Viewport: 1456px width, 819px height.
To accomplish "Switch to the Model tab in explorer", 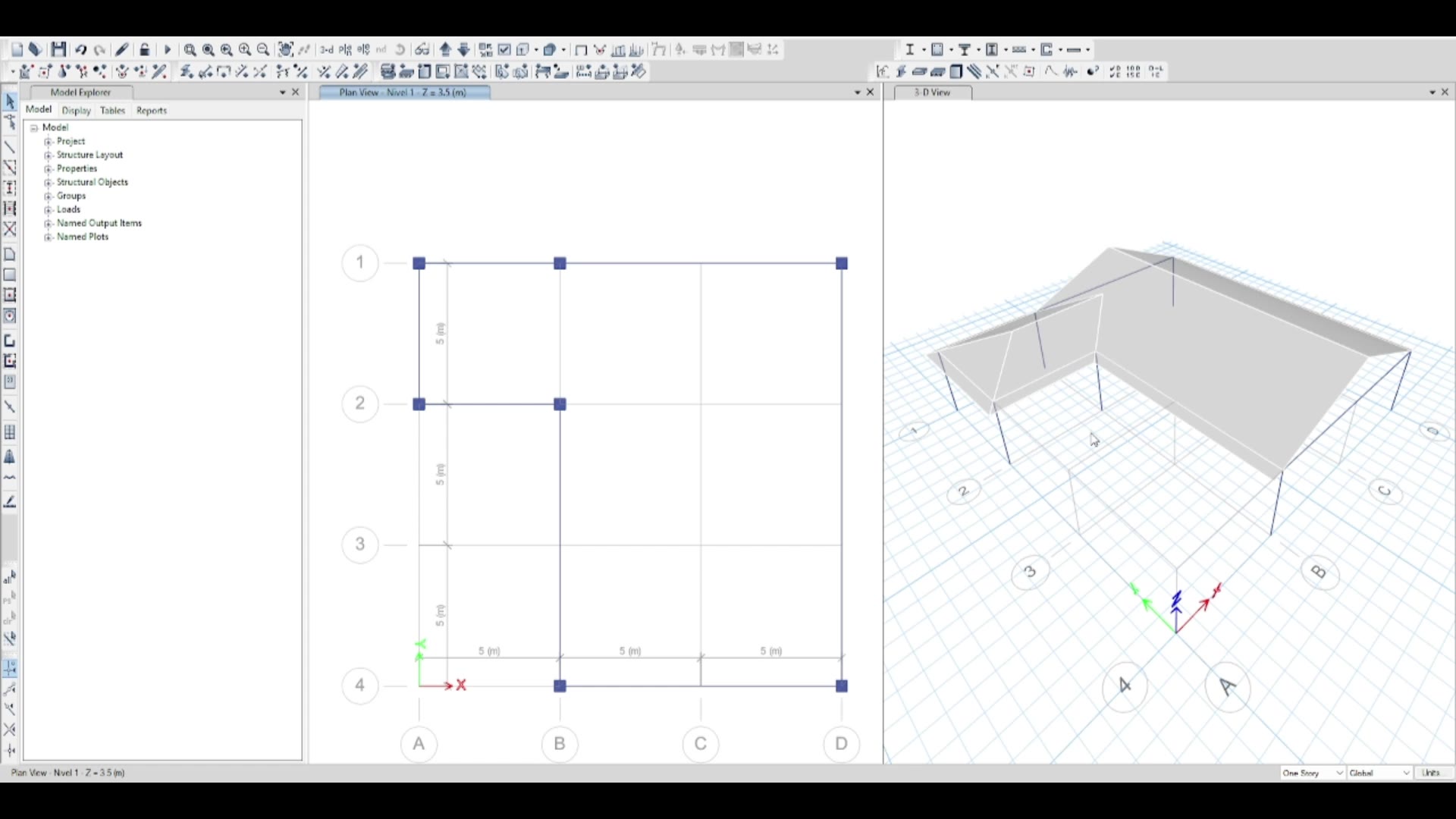I will (39, 110).
